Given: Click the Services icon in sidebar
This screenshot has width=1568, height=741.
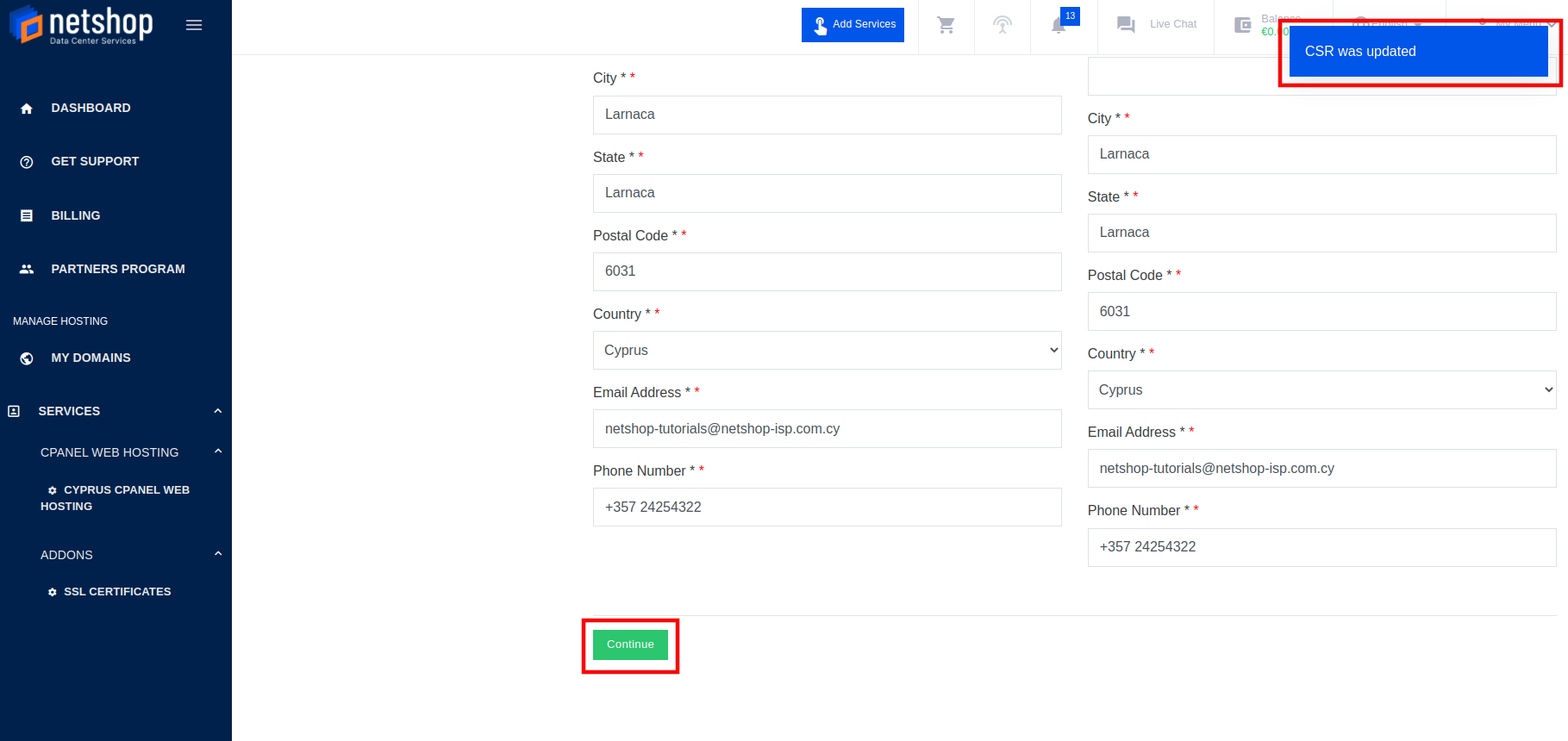Looking at the screenshot, I should [x=14, y=412].
